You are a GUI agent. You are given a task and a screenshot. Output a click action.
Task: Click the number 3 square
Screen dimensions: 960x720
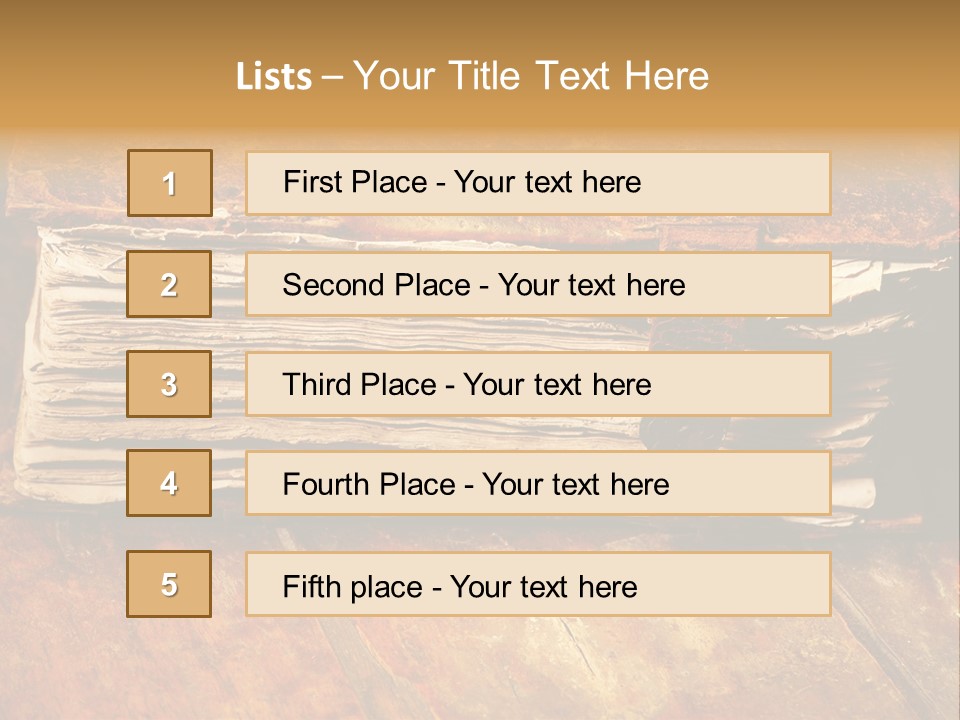[169, 384]
